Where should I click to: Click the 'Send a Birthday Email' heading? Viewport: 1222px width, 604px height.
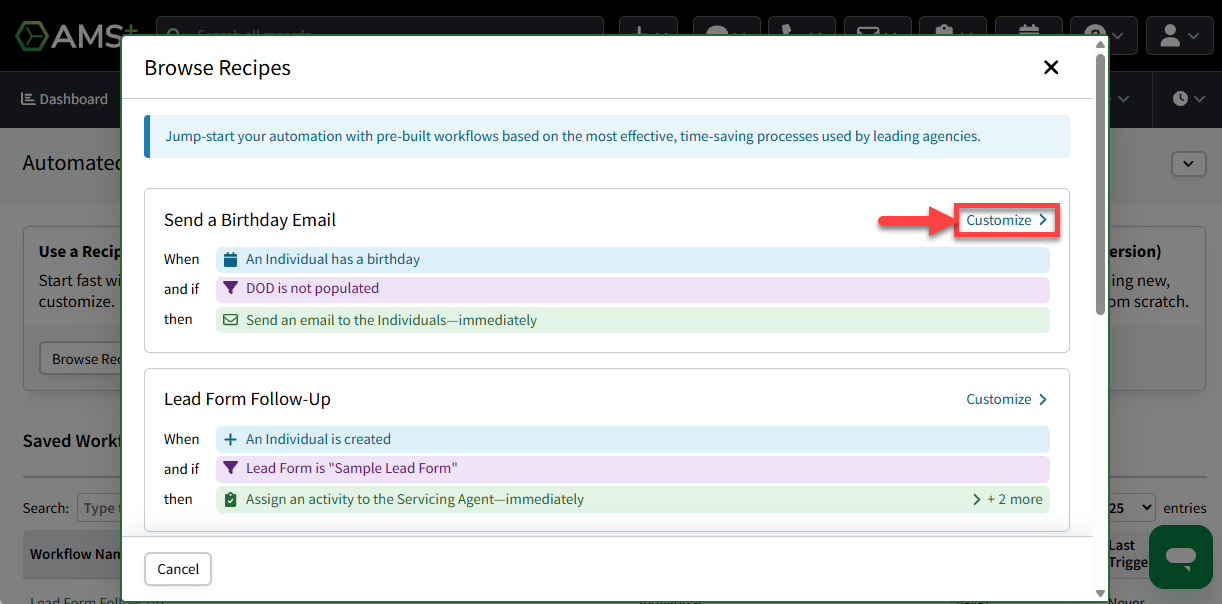tap(250, 220)
